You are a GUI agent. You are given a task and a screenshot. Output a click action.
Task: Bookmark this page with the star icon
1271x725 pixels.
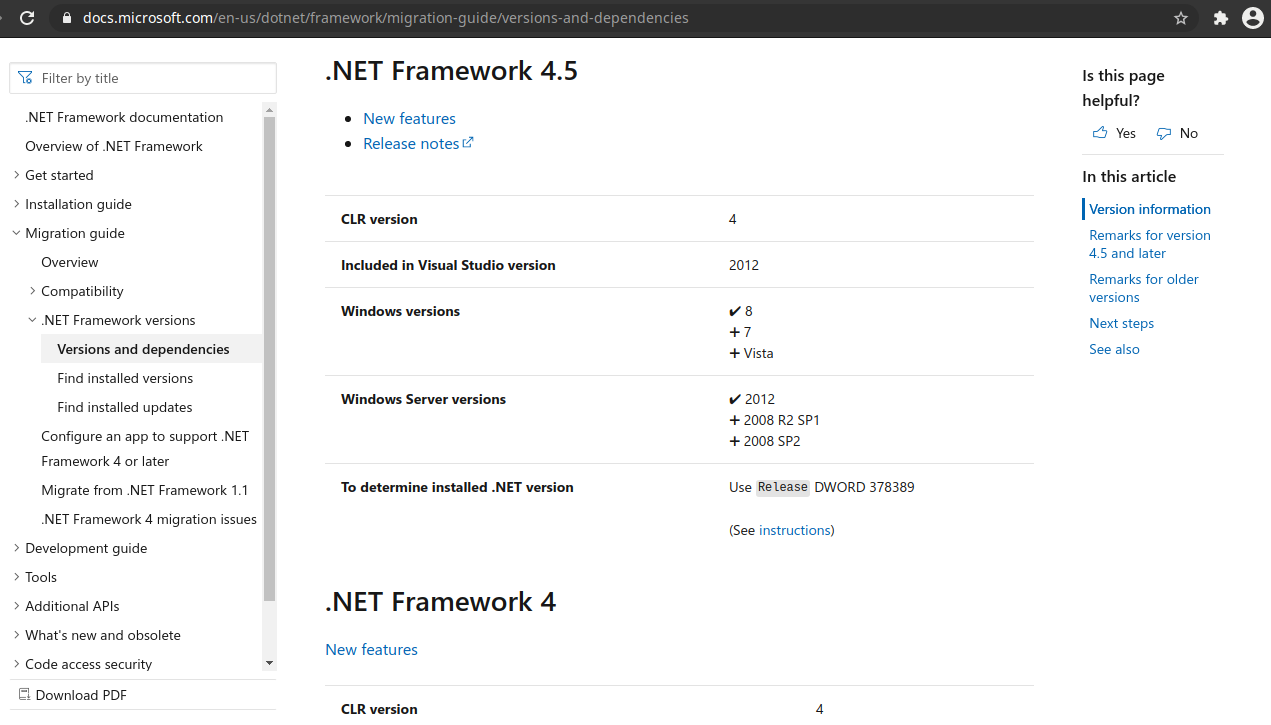point(1181,18)
